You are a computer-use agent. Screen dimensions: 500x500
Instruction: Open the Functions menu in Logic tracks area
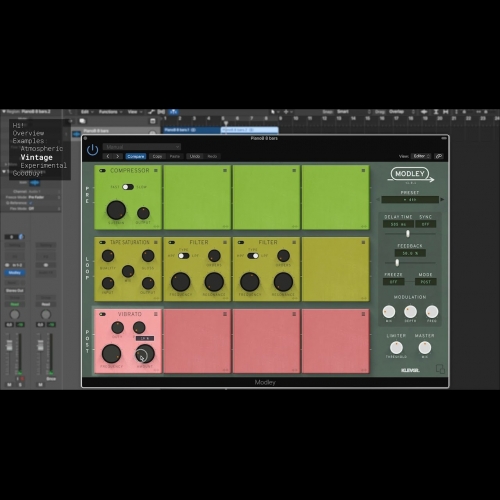coord(110,112)
